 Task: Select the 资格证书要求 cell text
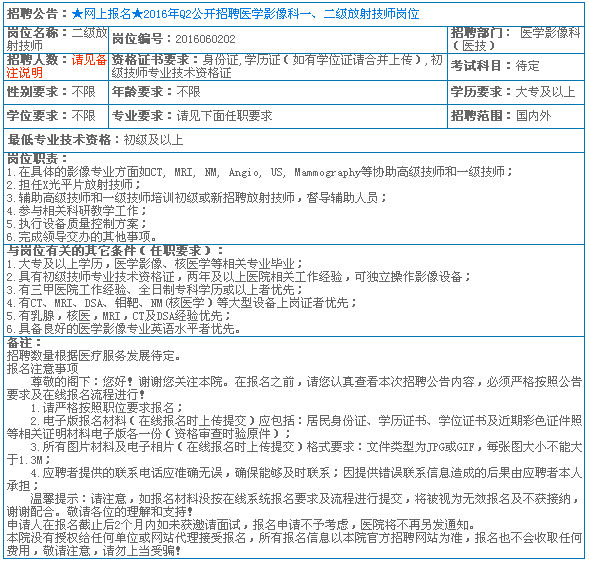coord(278,66)
